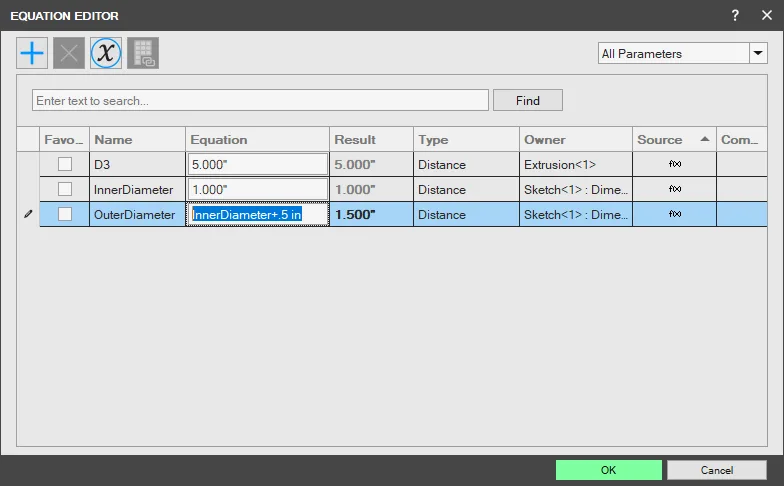Click the fx source icon for D3
The width and height of the screenshot is (784, 486).
coord(674,164)
